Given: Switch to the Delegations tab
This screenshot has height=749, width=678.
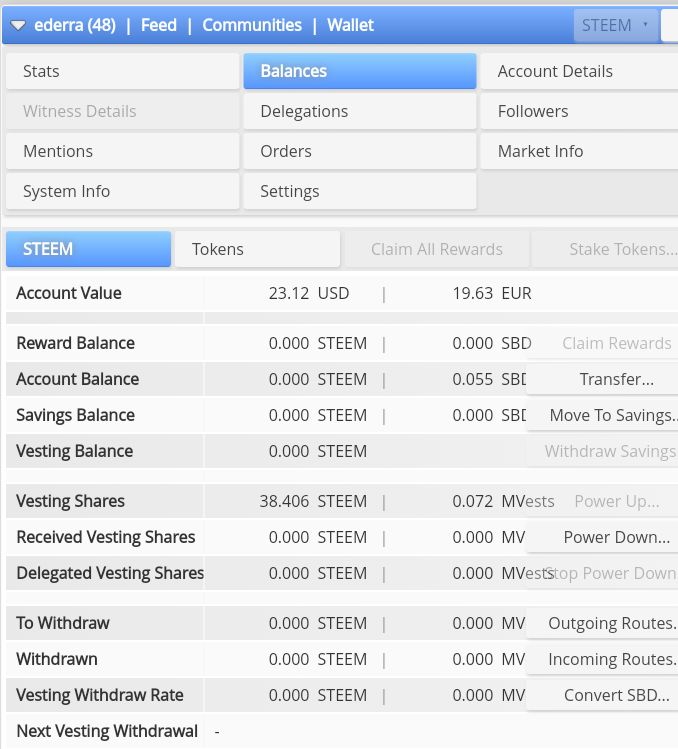Looking at the screenshot, I should [360, 111].
